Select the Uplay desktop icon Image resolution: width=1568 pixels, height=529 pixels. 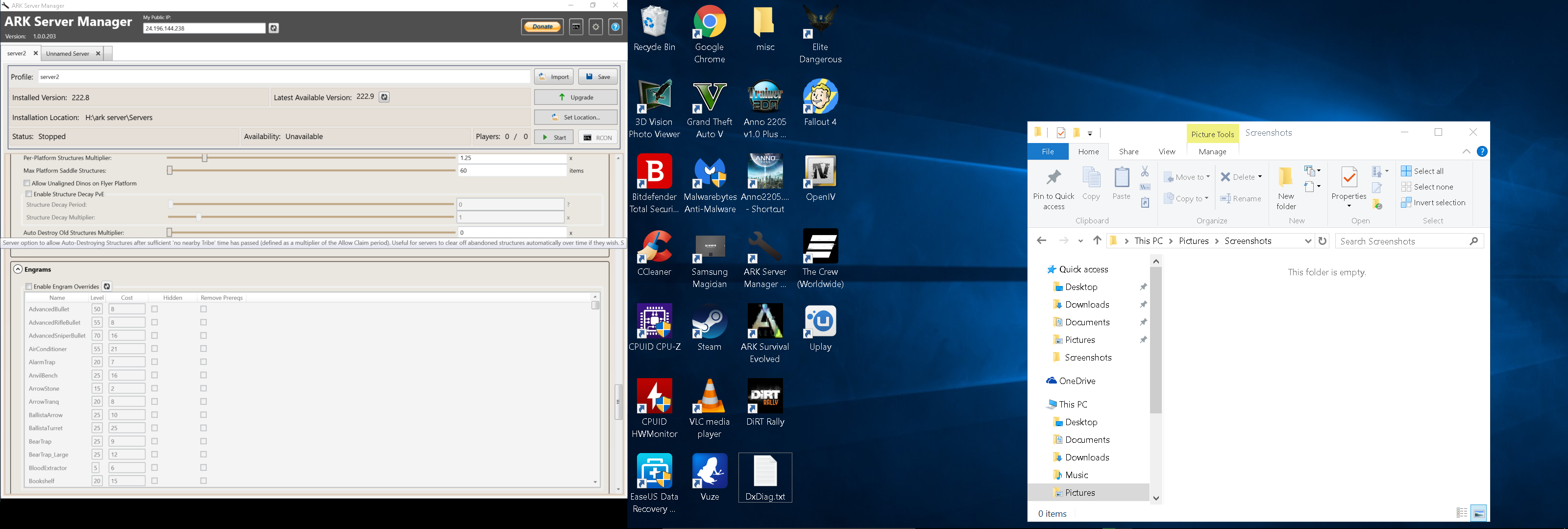820,328
